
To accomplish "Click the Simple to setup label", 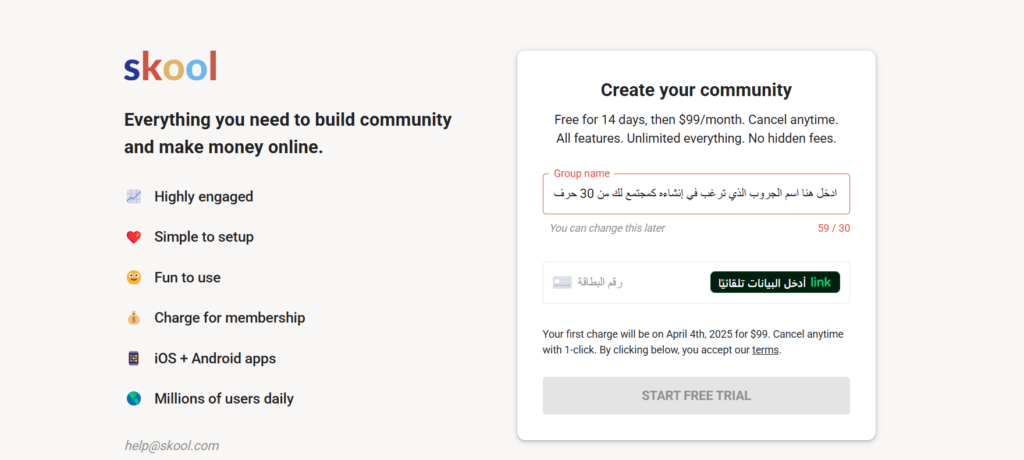I will [x=204, y=237].
